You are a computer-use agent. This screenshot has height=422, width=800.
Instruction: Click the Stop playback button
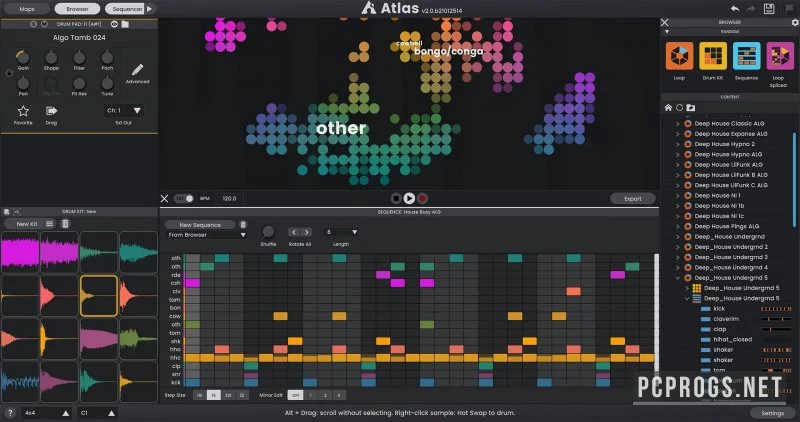pyautogui.click(x=396, y=198)
